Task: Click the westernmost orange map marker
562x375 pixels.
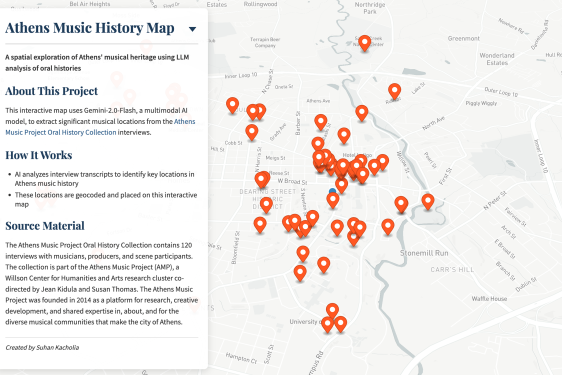Action: coord(233,106)
